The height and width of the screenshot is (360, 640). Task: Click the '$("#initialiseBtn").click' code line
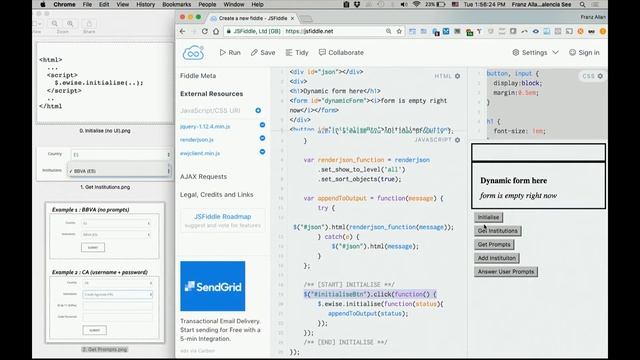pyautogui.click(x=370, y=294)
